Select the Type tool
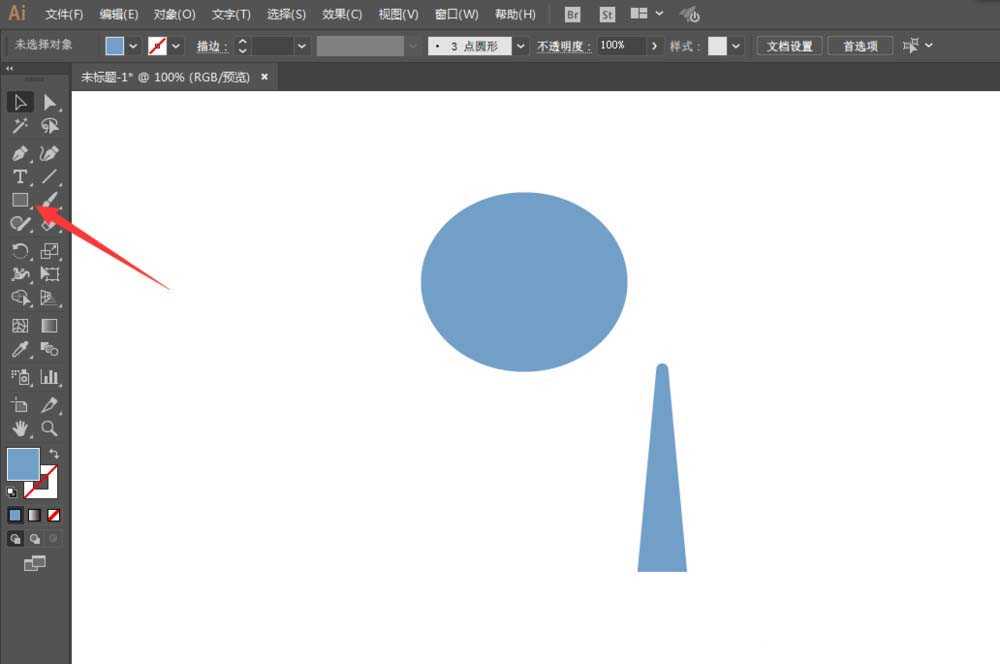The image size is (1000, 664). coord(20,177)
